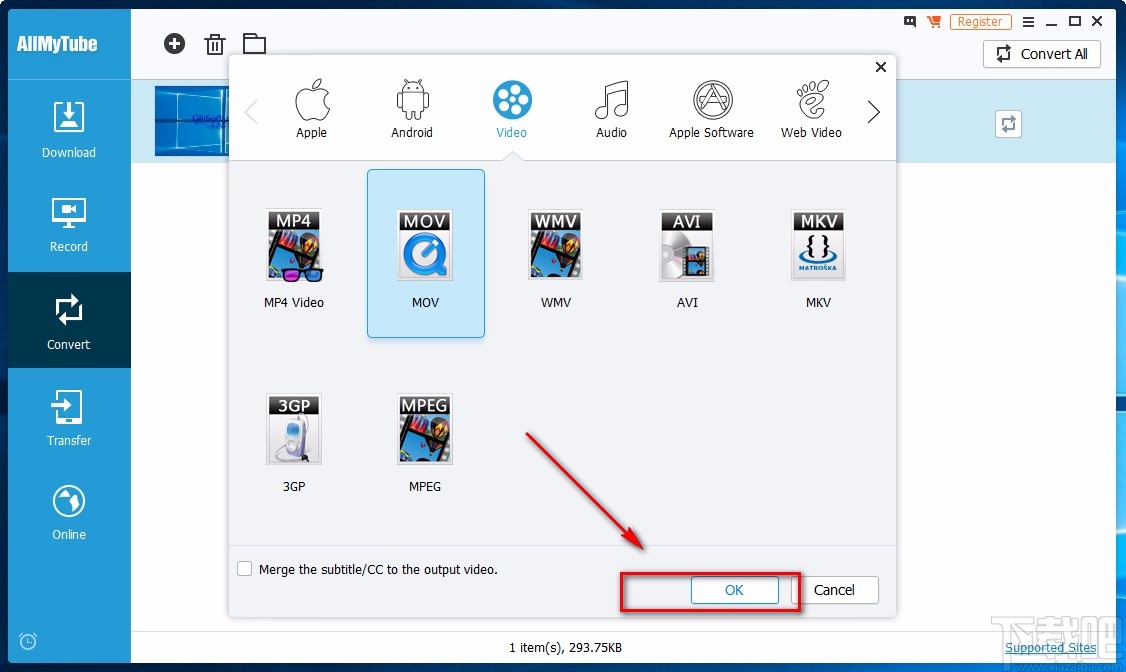Screen dimensions: 1126x672
Task: Click the trash delete icon
Action: (x=214, y=44)
